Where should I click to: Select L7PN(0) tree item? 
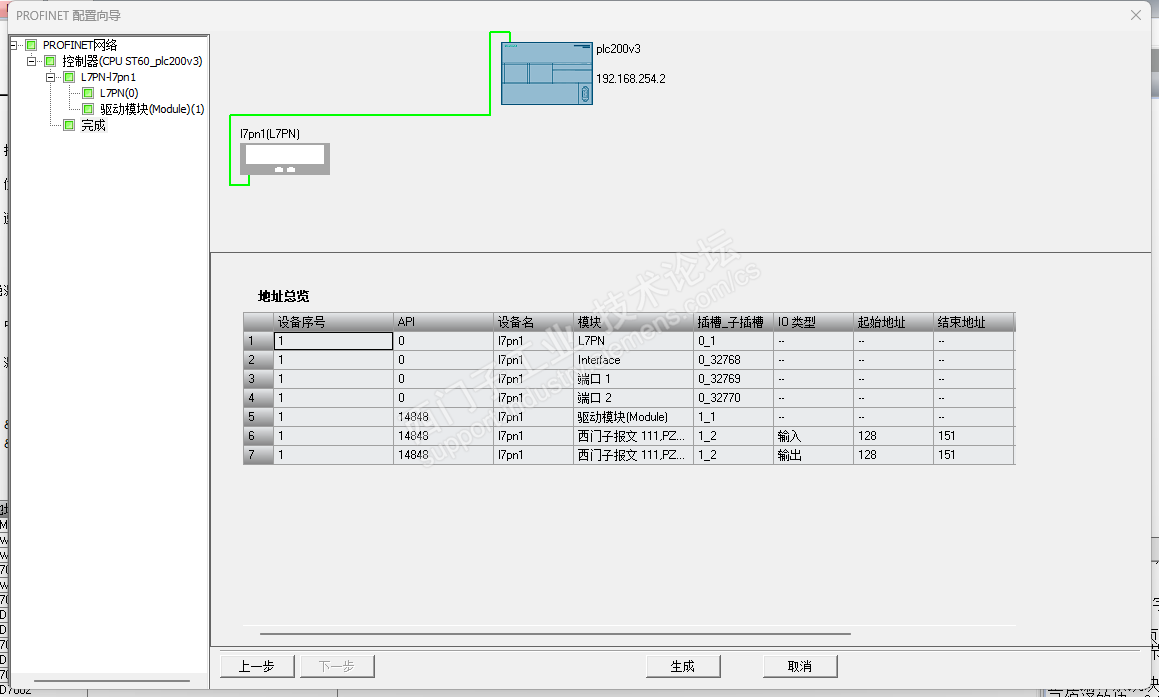(x=119, y=92)
